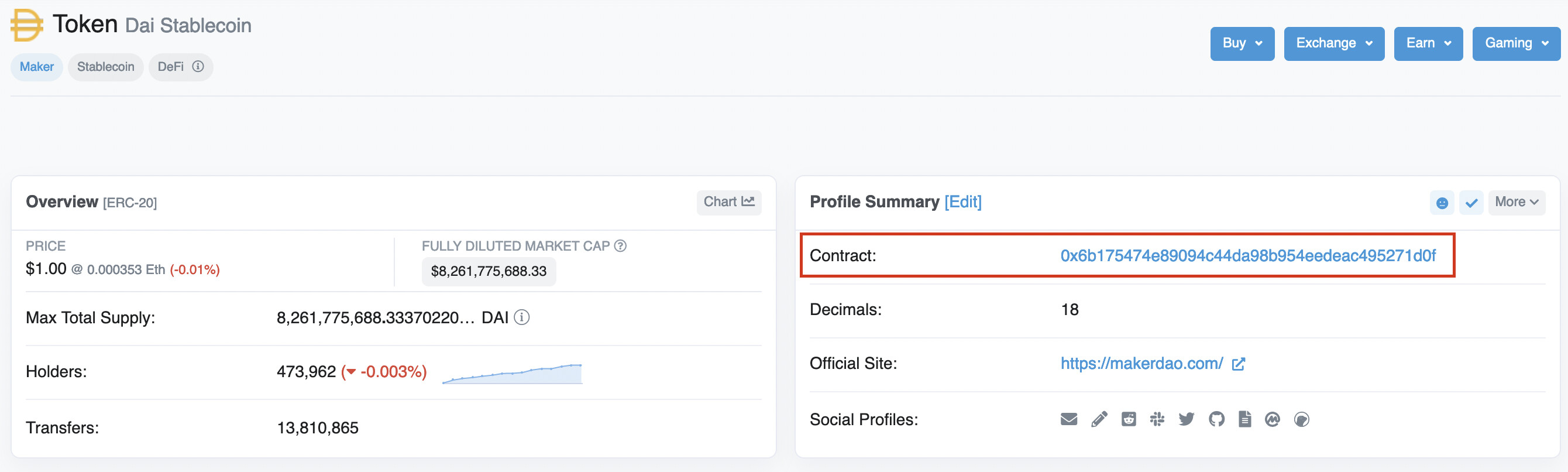Select the Maker tag

36,67
